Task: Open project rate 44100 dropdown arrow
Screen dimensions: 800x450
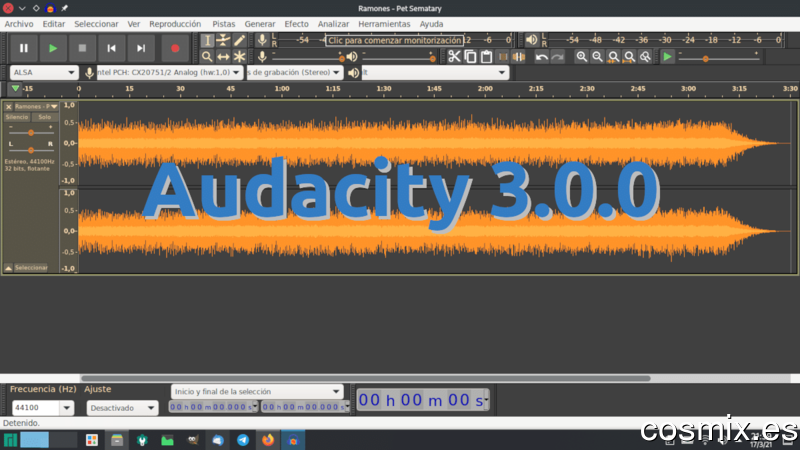Action: click(x=67, y=408)
